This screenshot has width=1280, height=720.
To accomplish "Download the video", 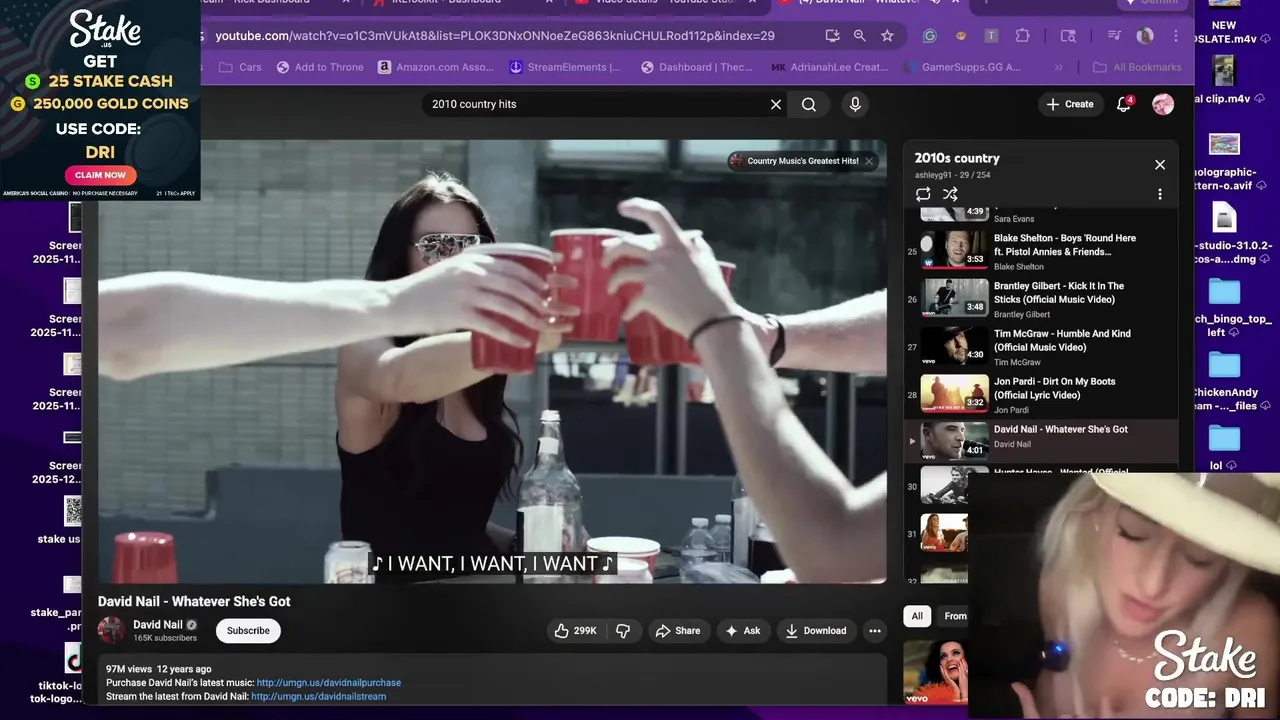I will point(816,631).
